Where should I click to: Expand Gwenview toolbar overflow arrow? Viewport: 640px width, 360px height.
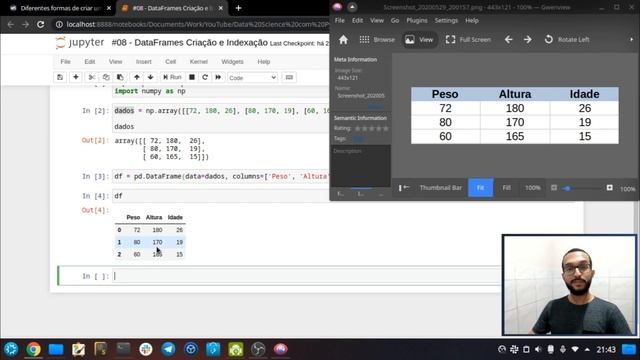(x=631, y=40)
